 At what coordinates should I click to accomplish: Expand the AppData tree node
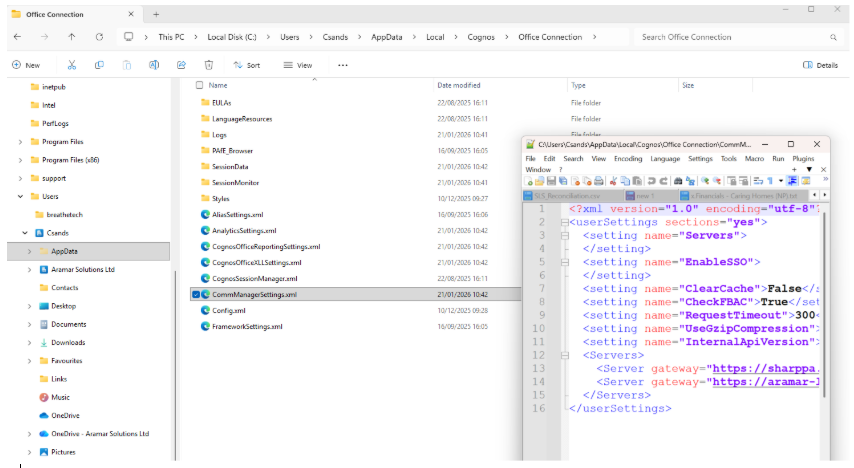tap(29, 251)
